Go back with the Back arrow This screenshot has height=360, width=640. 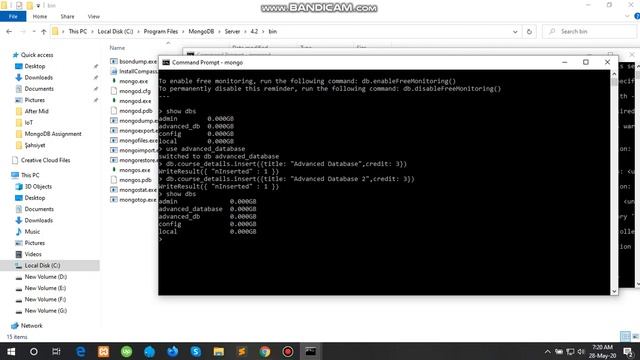tap(9, 31)
